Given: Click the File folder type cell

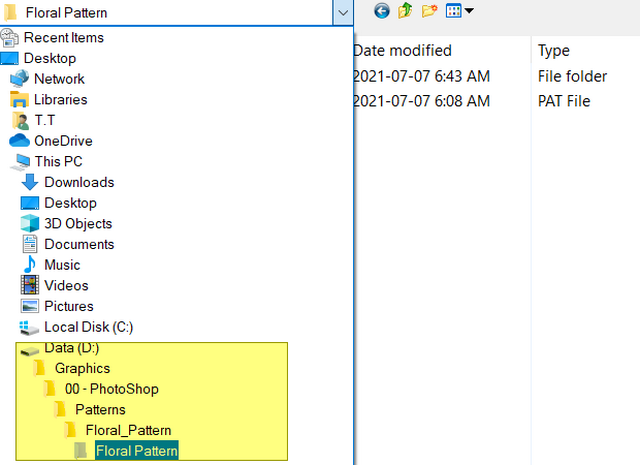Looking at the screenshot, I should [x=572, y=76].
